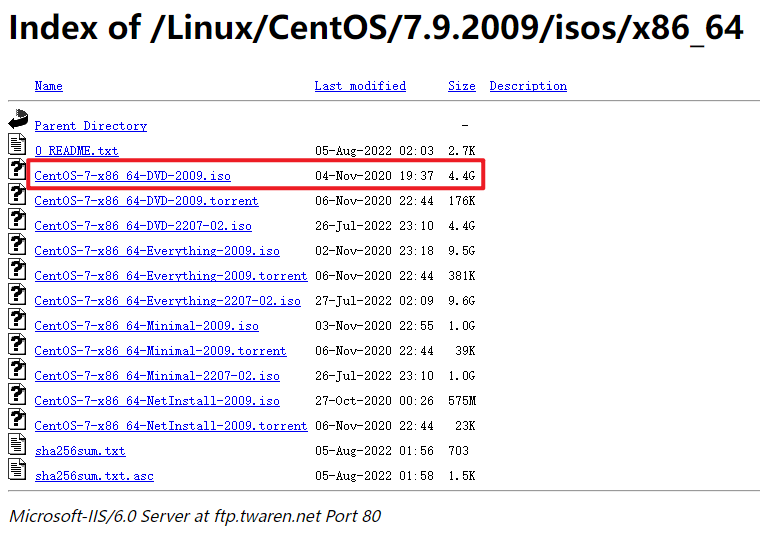Click the 703 size value

click(x=458, y=451)
